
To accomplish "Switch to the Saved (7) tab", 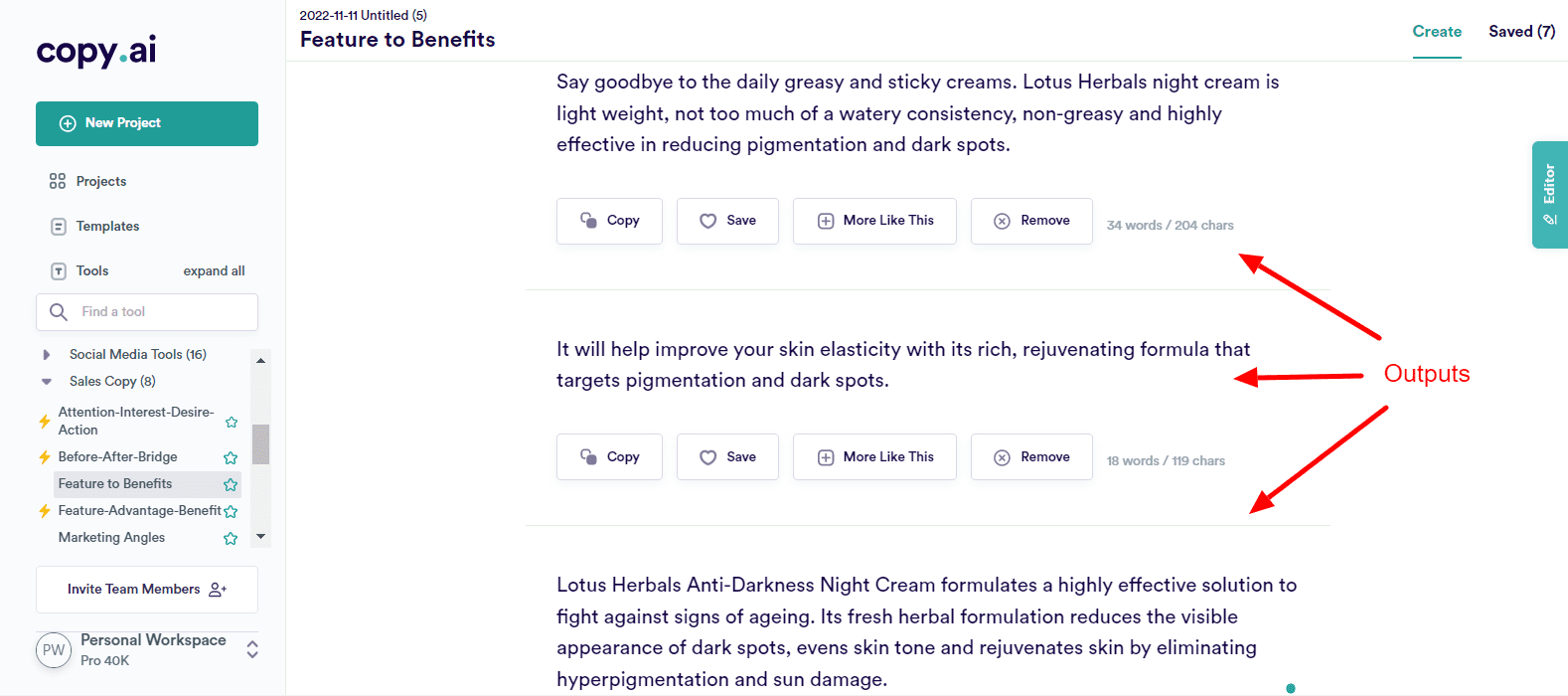I will 1521,32.
